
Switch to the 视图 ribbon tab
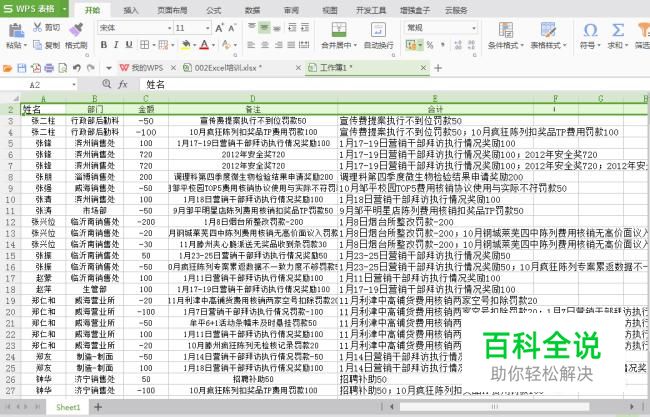tap(330, 10)
